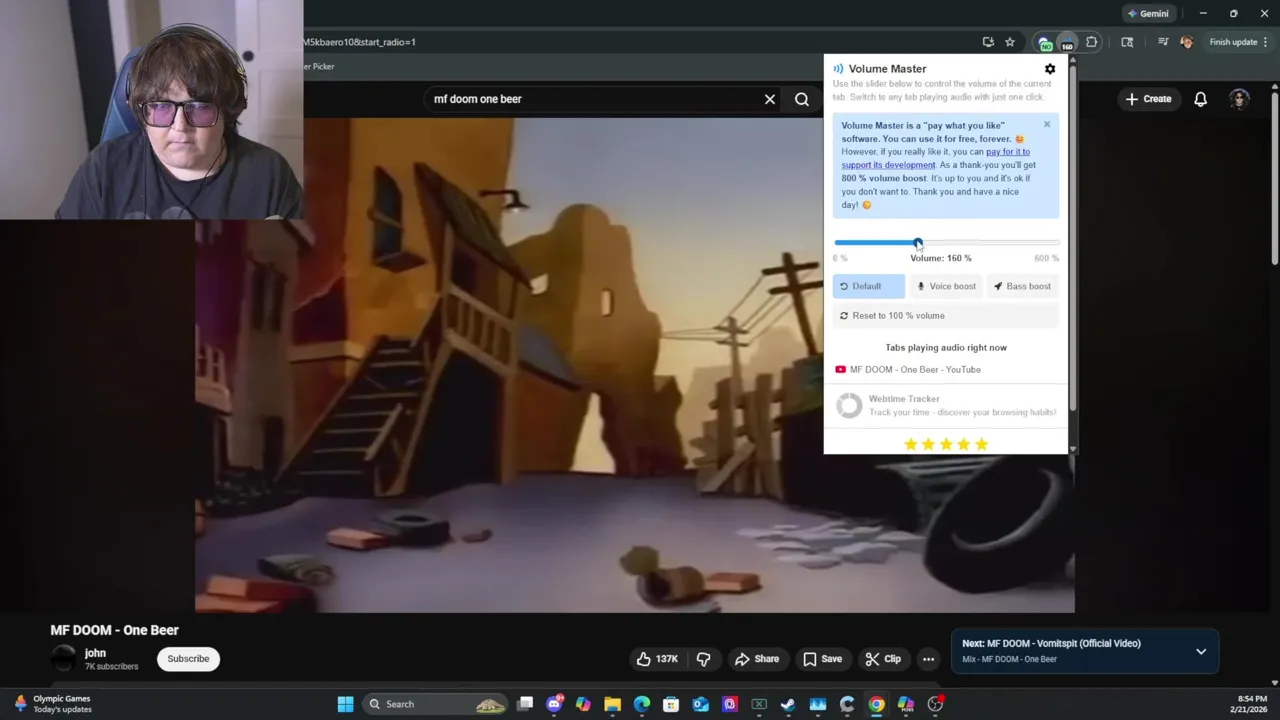Dismiss the pay-what-you-like notice in Volume Master
1280x720 pixels.
1047,125
